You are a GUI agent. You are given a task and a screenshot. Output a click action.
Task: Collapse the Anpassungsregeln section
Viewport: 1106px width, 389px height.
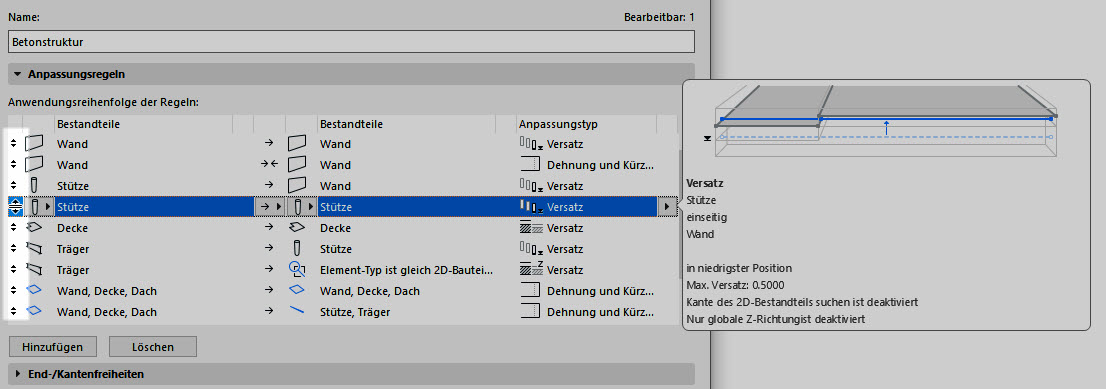18,74
